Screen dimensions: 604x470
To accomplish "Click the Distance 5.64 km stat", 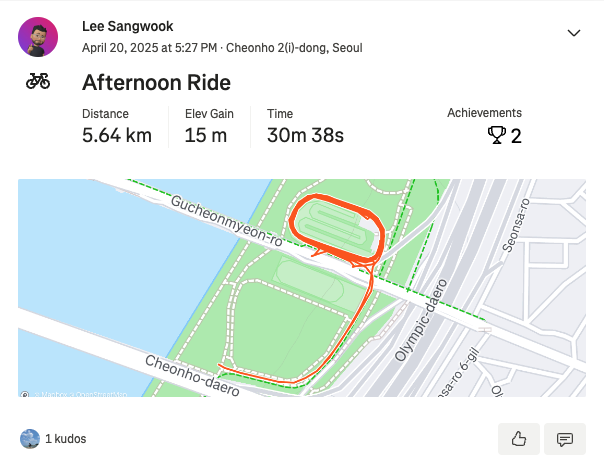I will 117,126.
